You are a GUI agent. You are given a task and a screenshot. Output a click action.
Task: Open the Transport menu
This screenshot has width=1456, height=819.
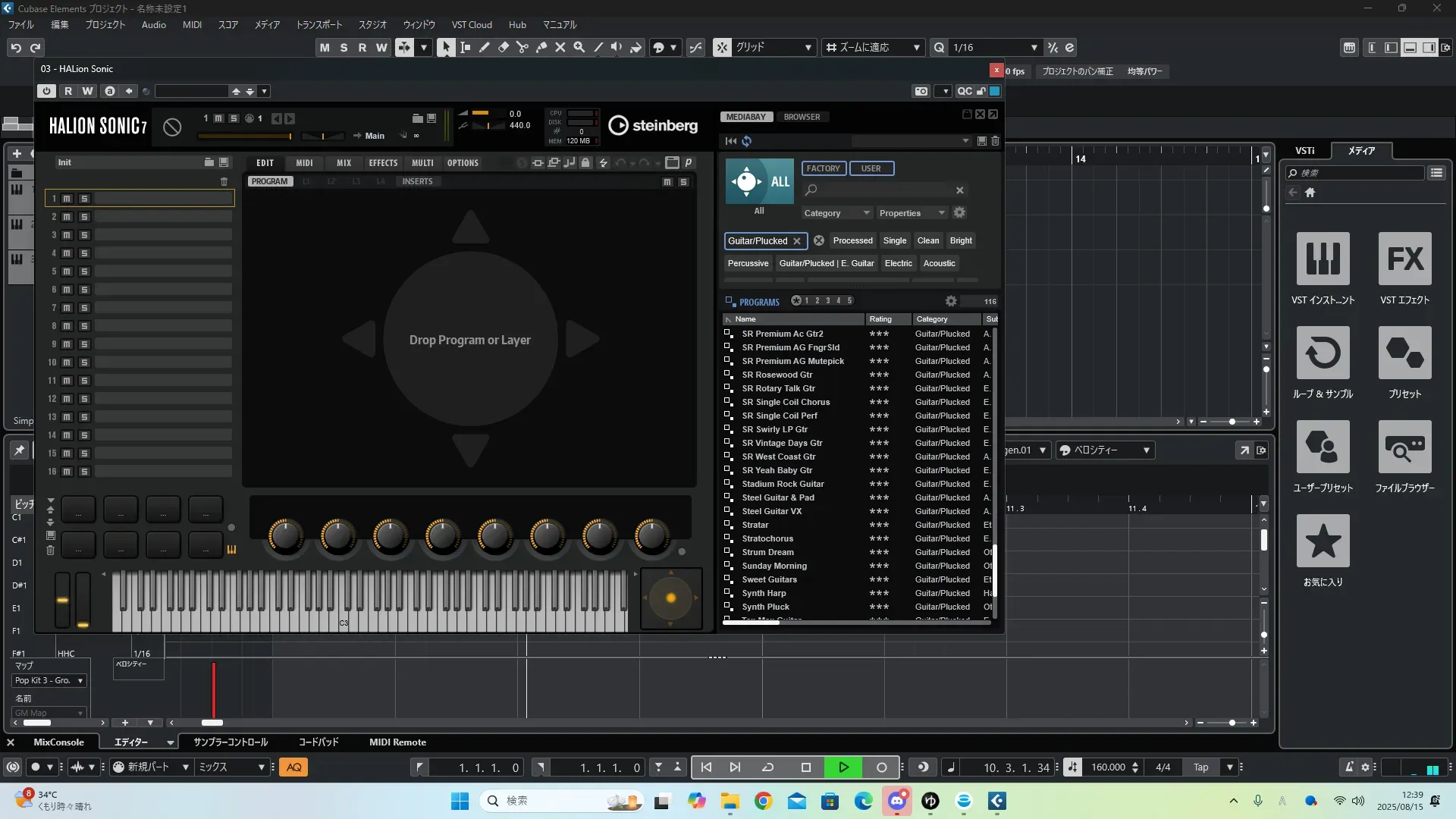318,25
